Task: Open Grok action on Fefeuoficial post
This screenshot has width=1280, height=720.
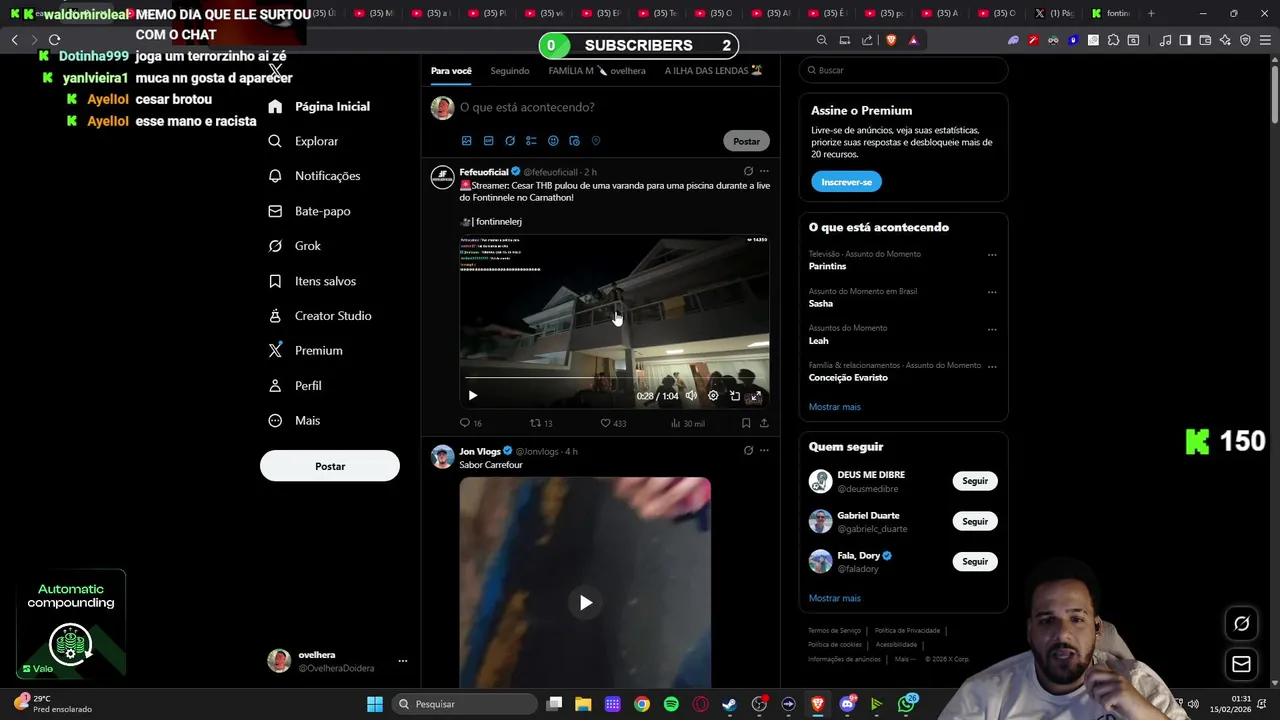Action: click(x=748, y=171)
